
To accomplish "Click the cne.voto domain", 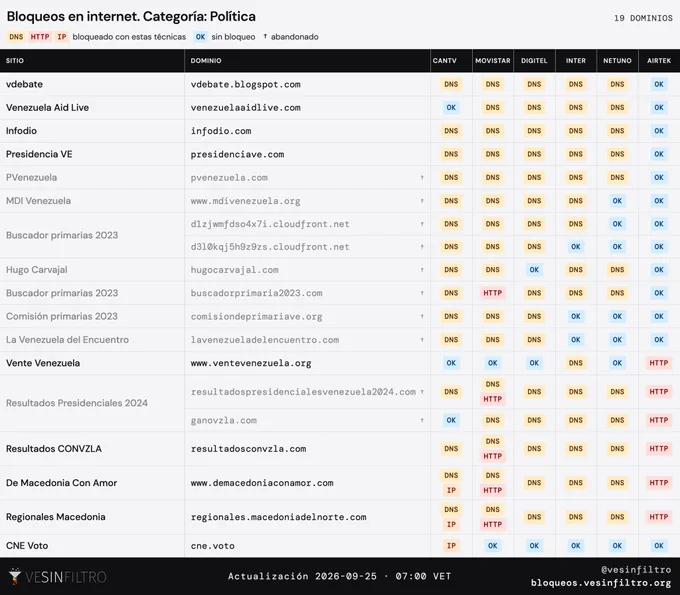I will click(212, 546).
